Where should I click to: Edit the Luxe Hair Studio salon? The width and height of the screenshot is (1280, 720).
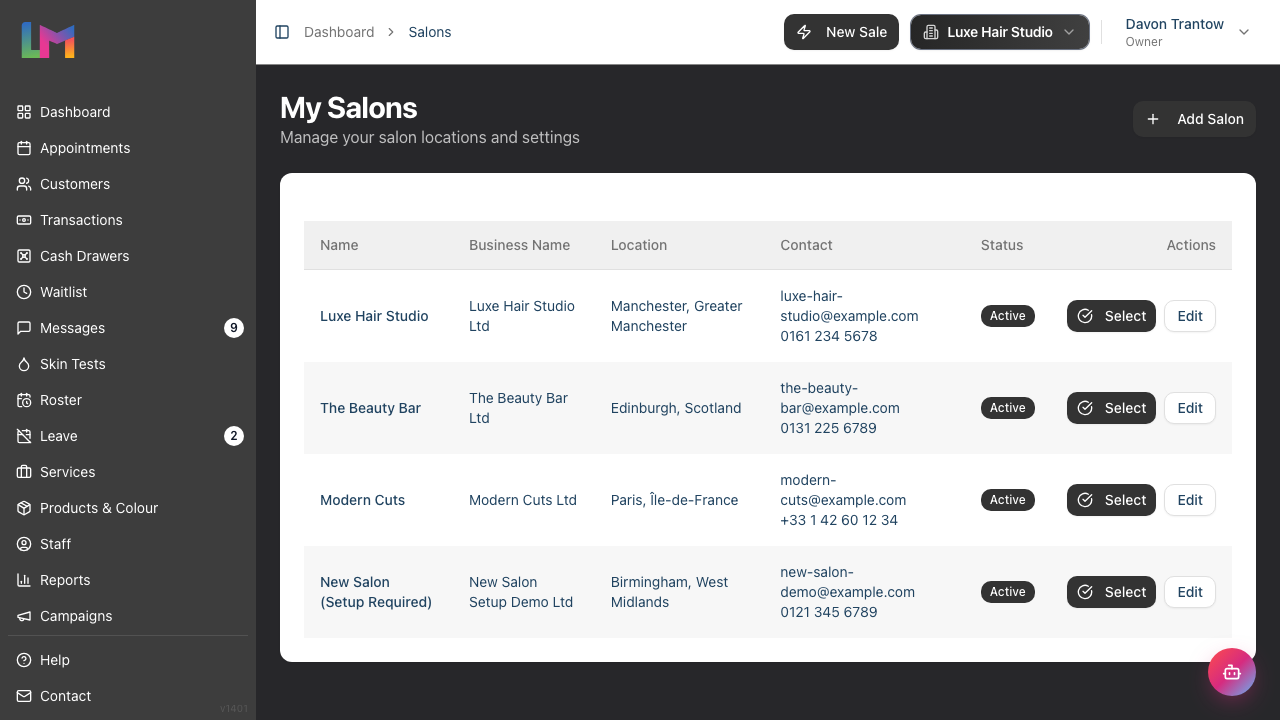1190,316
